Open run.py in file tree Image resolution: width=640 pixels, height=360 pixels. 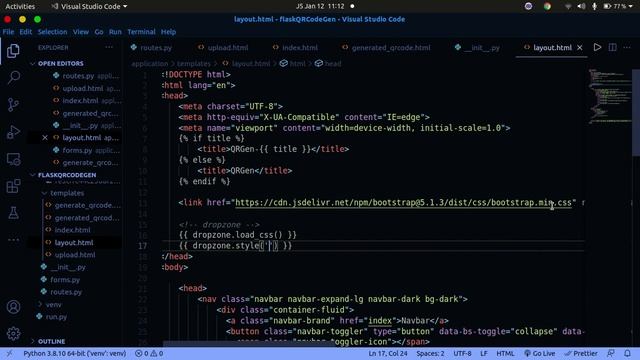tap(56, 317)
